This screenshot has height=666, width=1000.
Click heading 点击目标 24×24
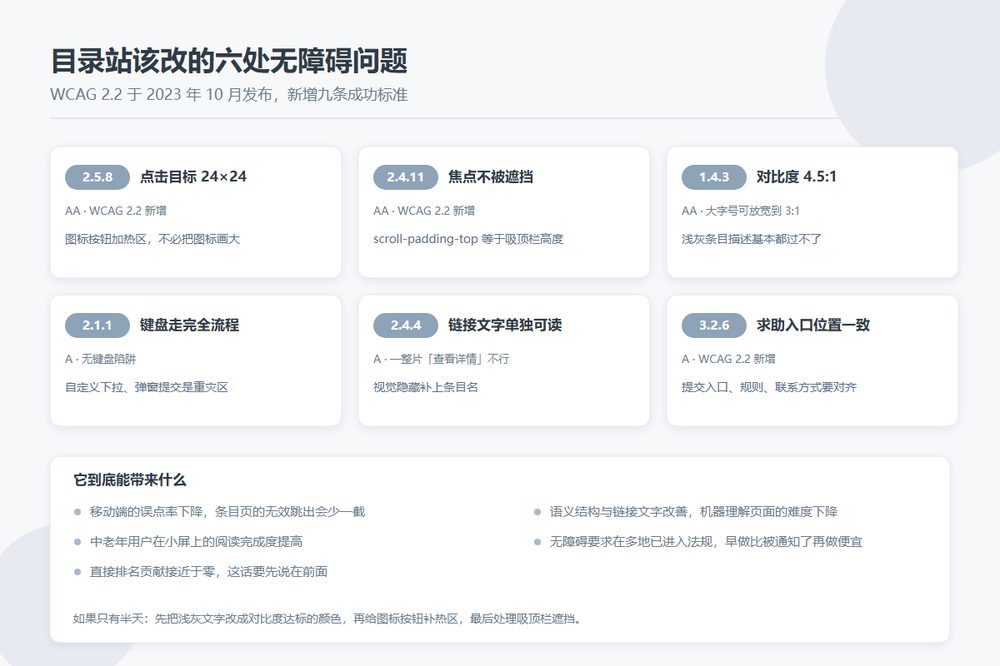click(x=193, y=177)
